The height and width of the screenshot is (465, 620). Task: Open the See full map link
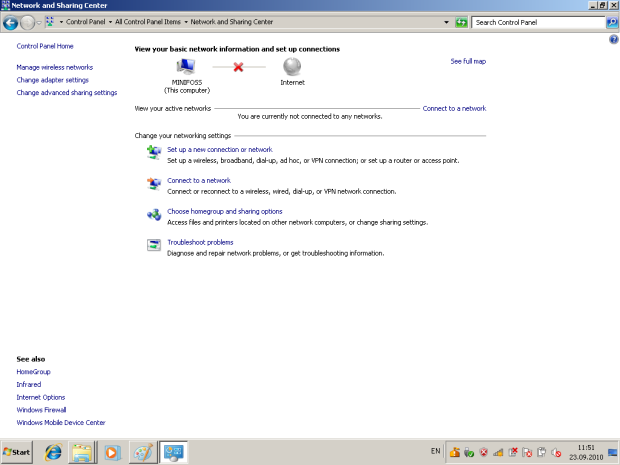pyautogui.click(x=468, y=61)
